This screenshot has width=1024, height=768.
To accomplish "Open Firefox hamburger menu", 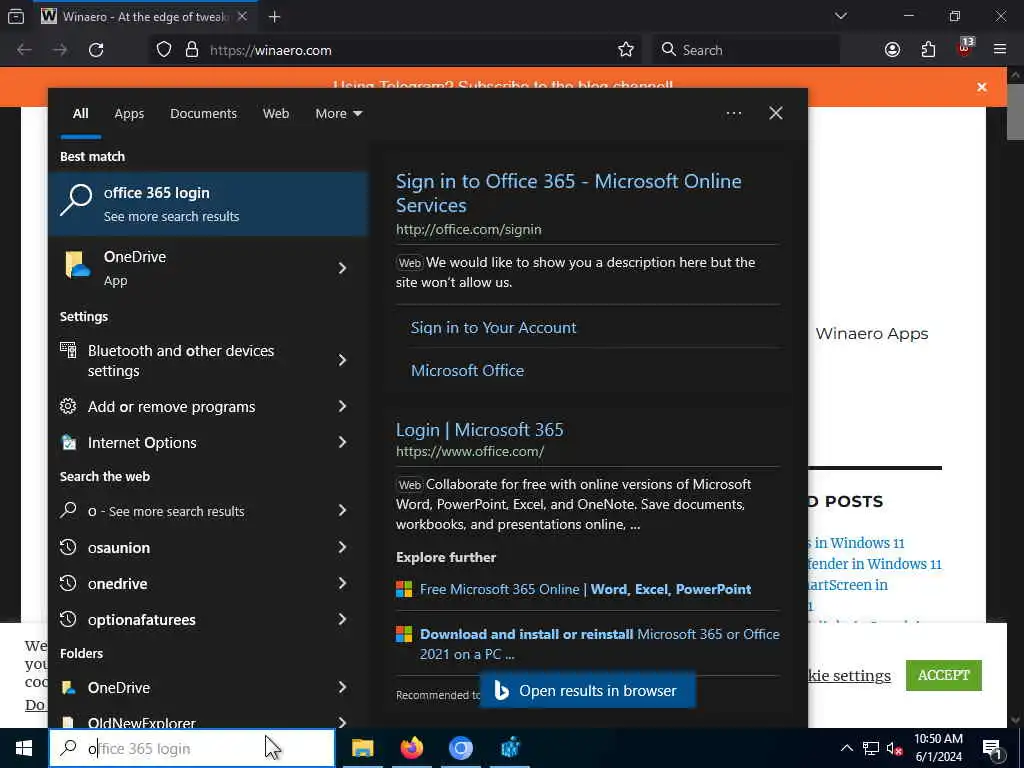I will click(x=1000, y=50).
